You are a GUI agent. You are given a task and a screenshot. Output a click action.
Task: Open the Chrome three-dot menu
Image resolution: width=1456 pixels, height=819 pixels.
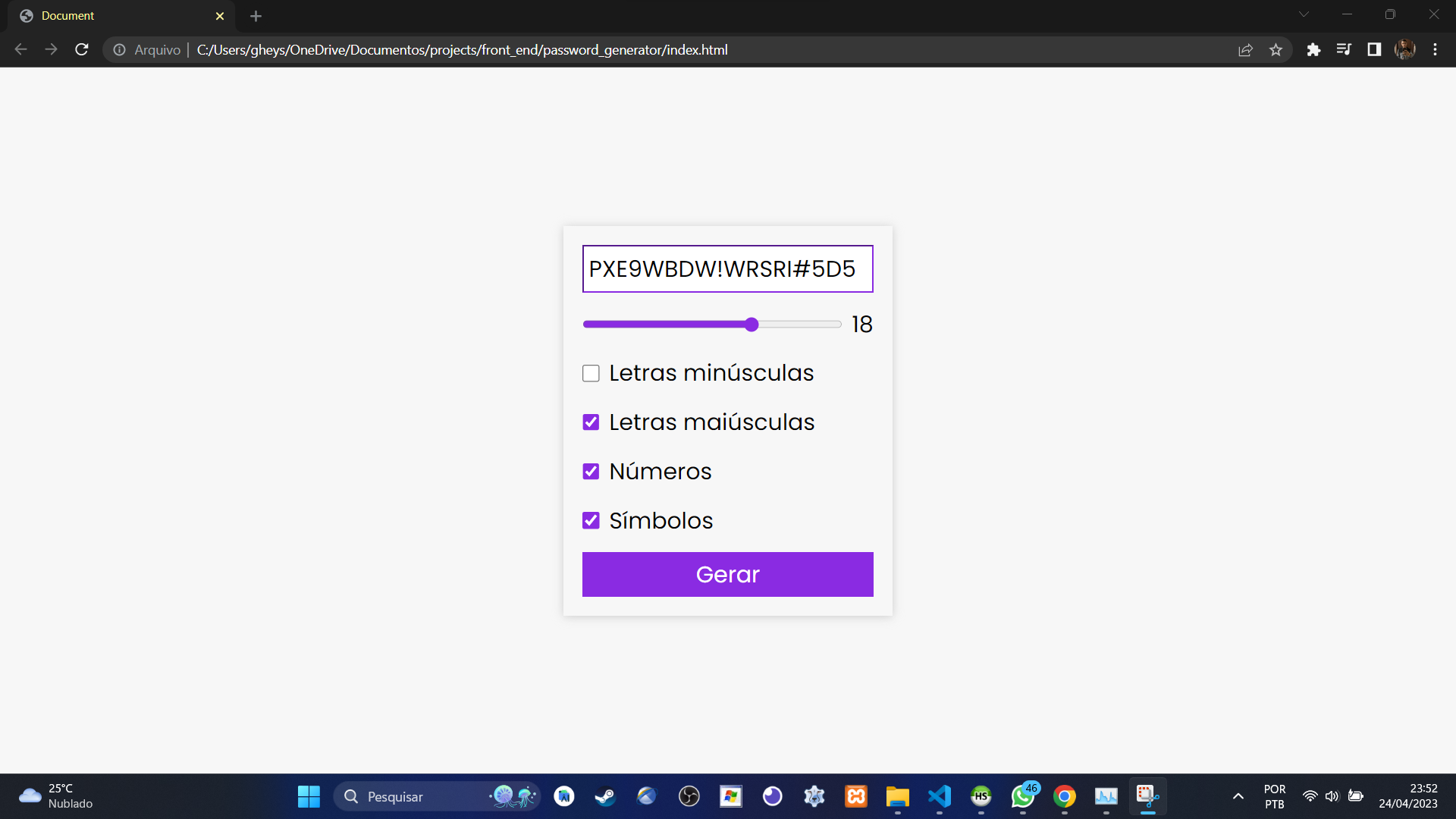[1435, 50]
